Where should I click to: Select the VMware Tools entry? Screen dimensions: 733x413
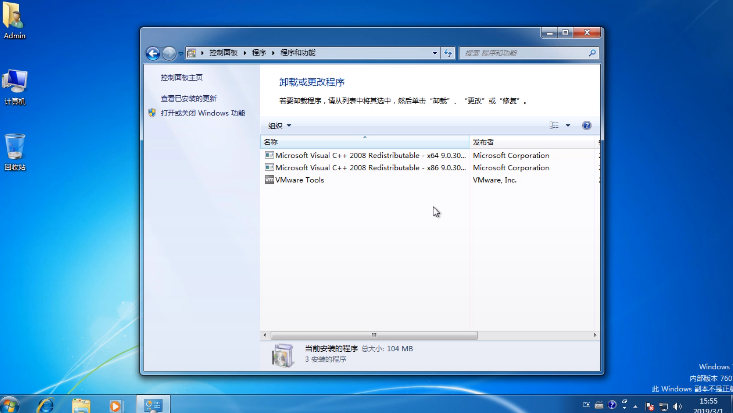[x=299, y=180]
